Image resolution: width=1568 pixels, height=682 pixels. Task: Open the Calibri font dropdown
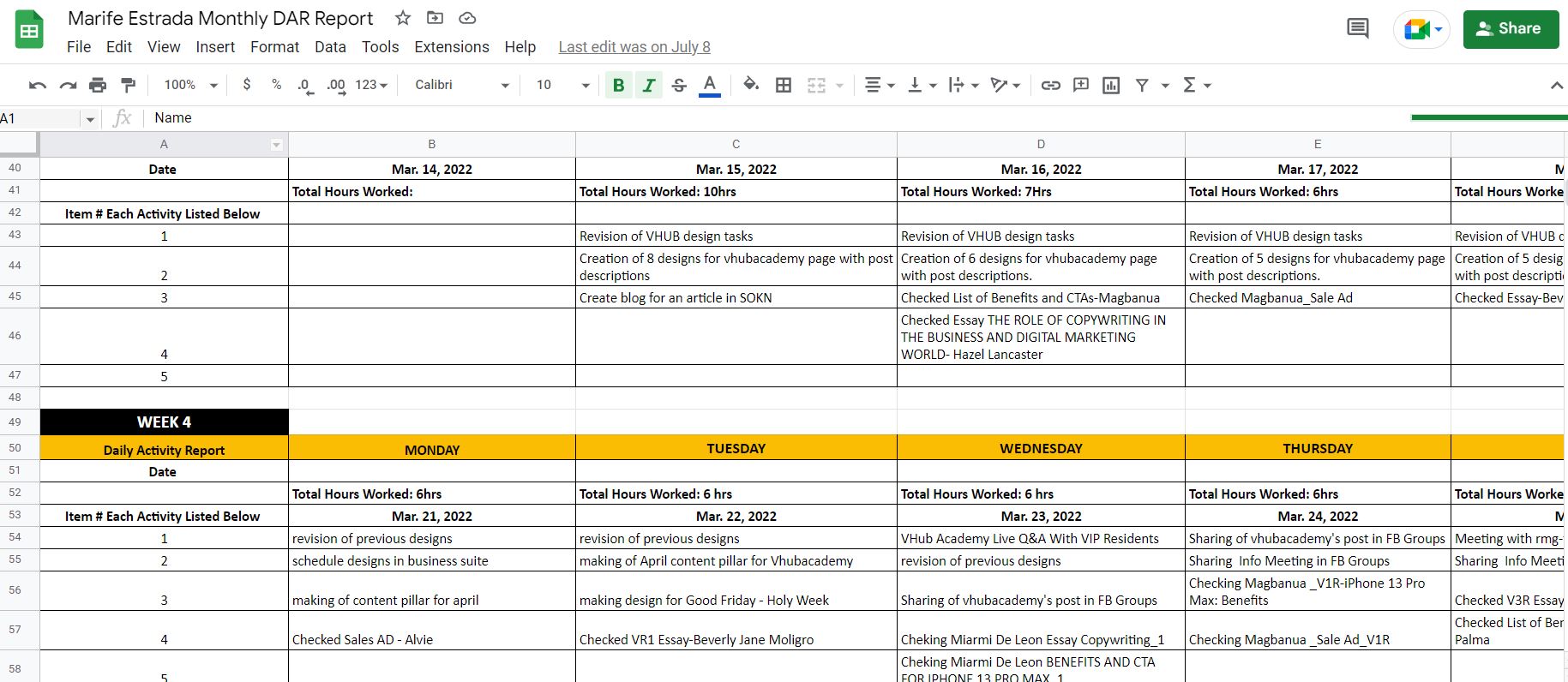click(462, 85)
